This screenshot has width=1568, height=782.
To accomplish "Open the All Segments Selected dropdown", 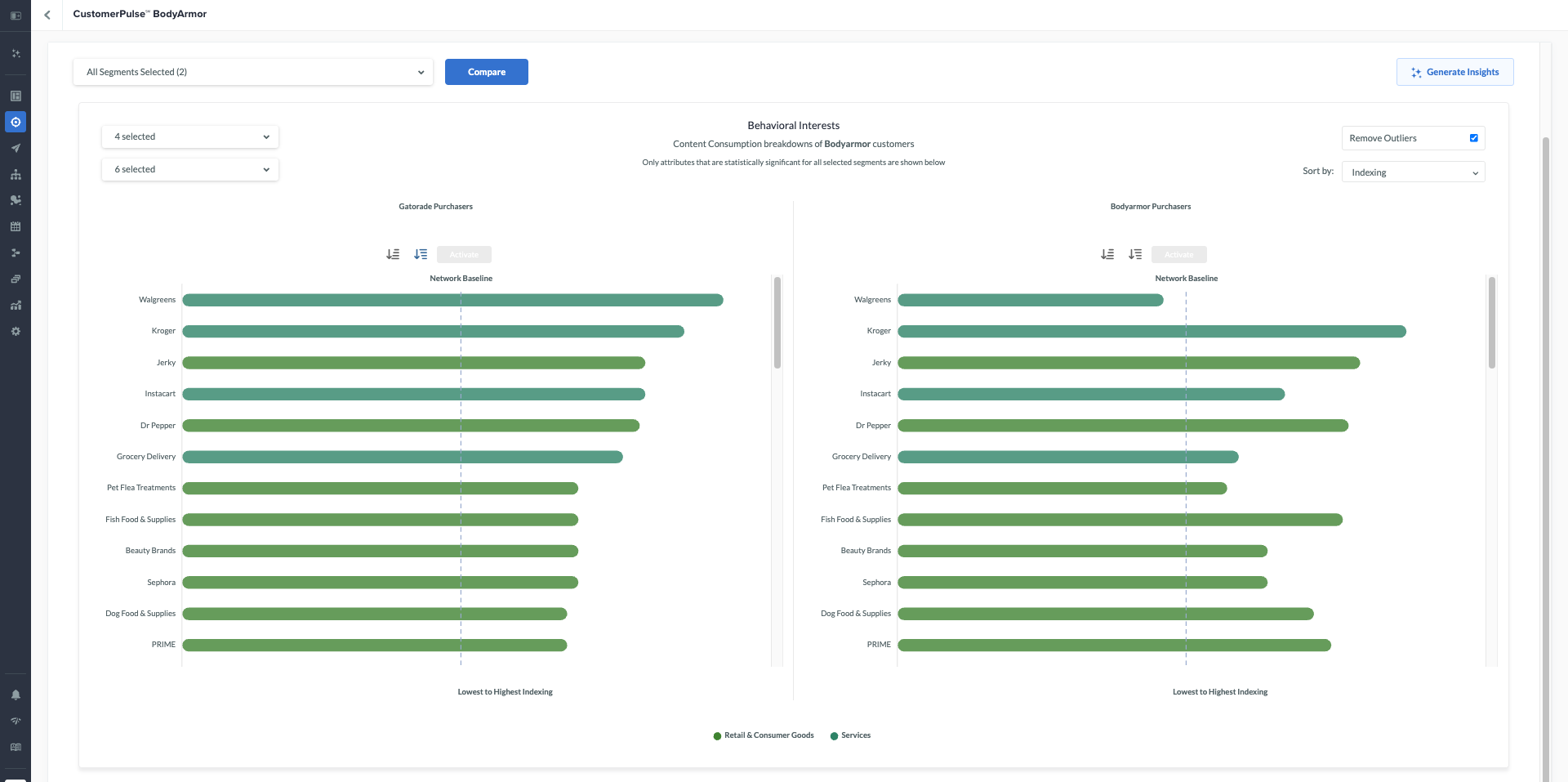I will pos(253,72).
